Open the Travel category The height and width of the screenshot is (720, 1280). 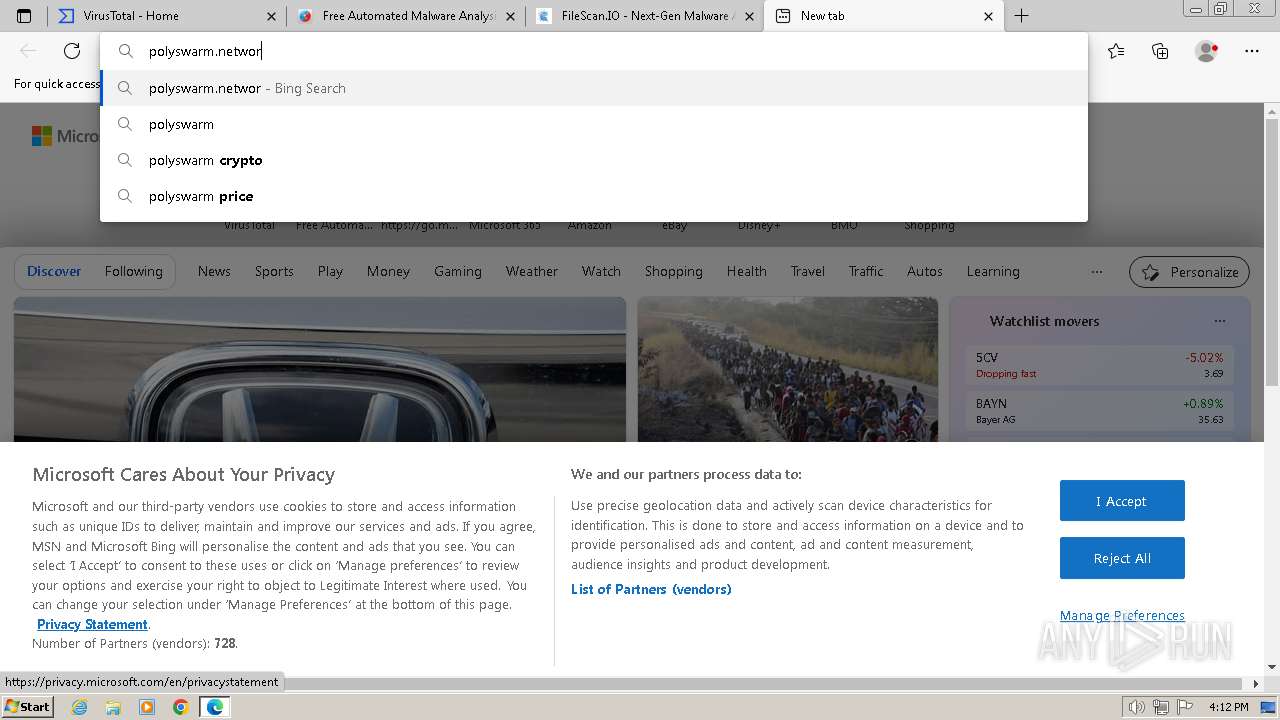point(808,271)
